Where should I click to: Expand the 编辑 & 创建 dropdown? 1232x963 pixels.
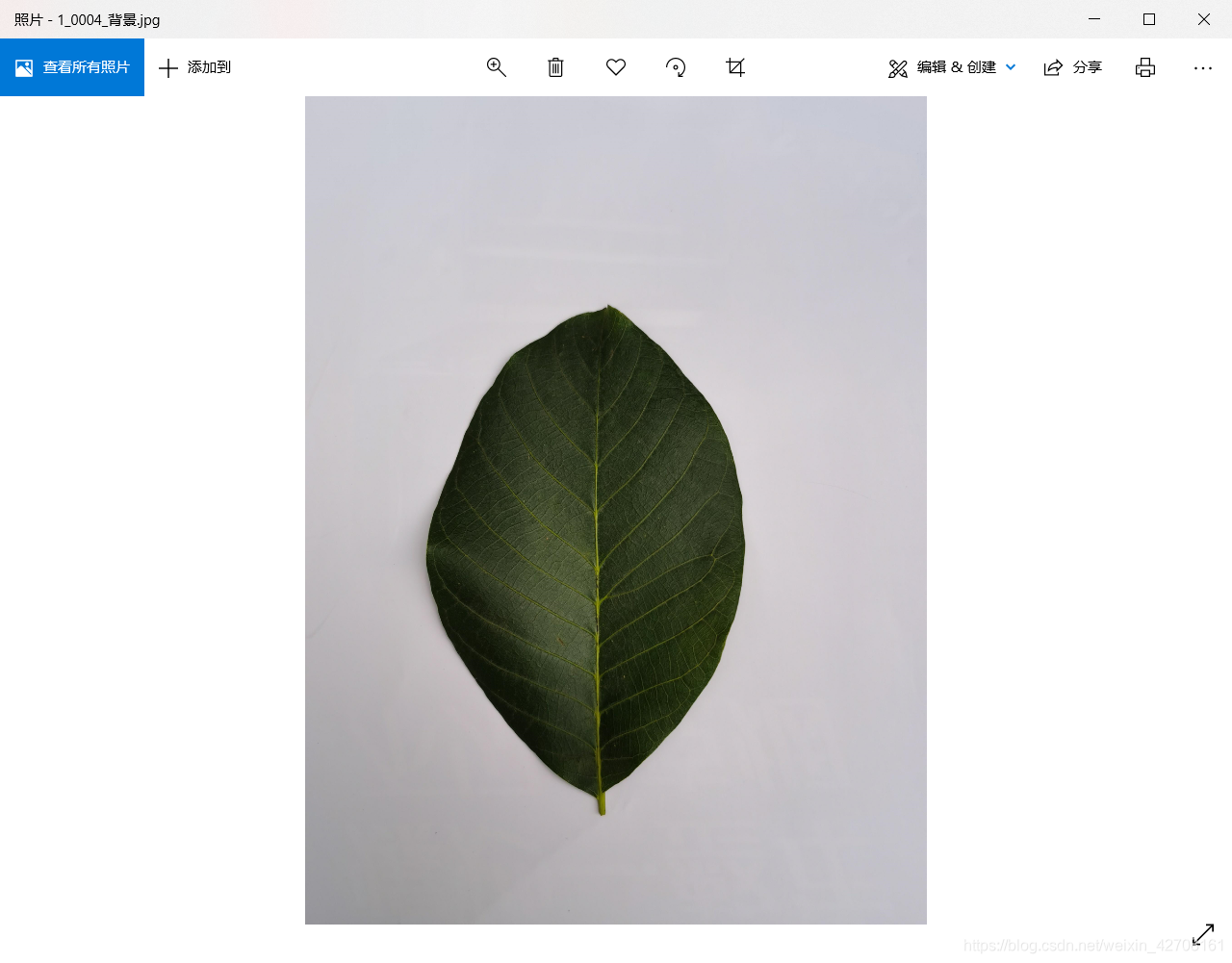pyautogui.click(x=1011, y=67)
